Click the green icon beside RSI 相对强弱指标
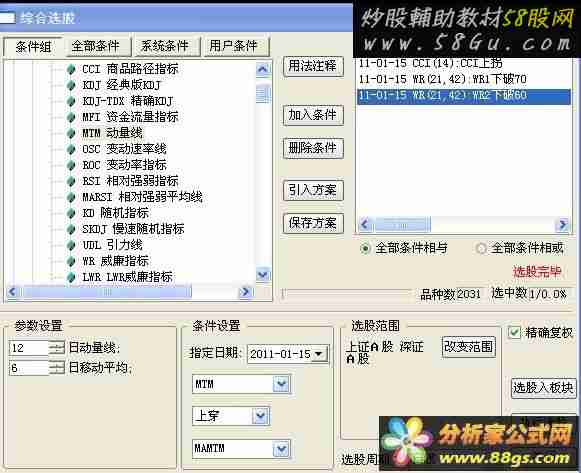Screen dimensions: 581x473 pyautogui.click(x=71, y=181)
